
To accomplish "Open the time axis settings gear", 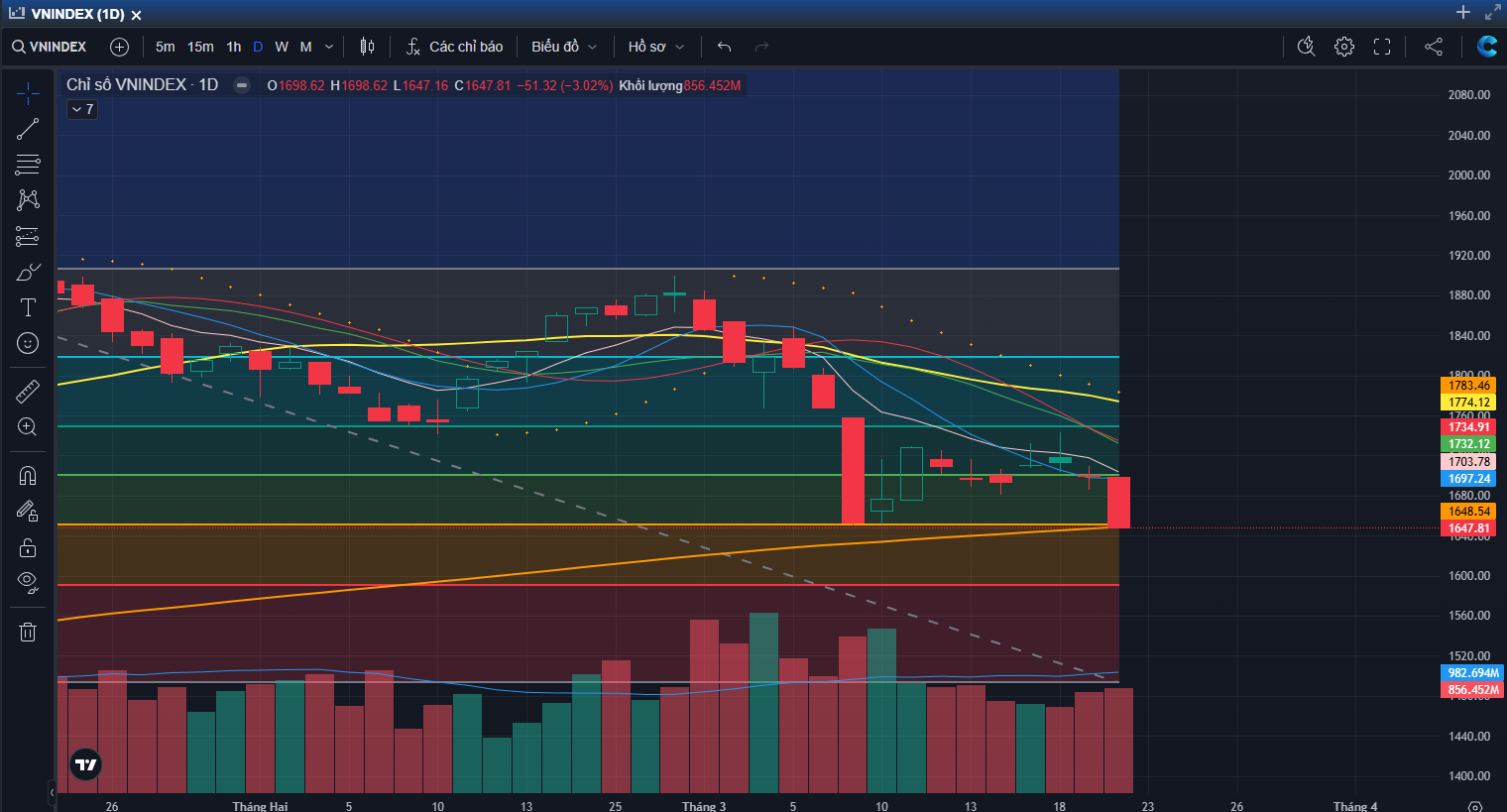I will pyautogui.click(x=1475, y=806).
